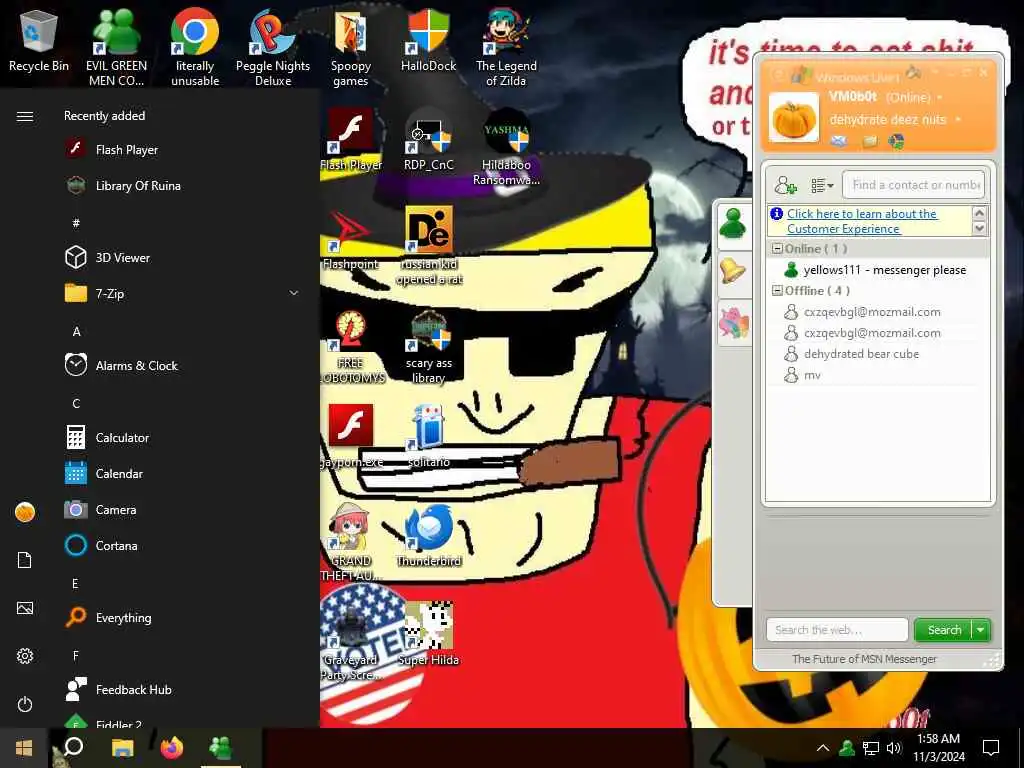Viewport: 1024px width, 768px height.
Task: Open the Spoopy games folder
Action: point(351,47)
